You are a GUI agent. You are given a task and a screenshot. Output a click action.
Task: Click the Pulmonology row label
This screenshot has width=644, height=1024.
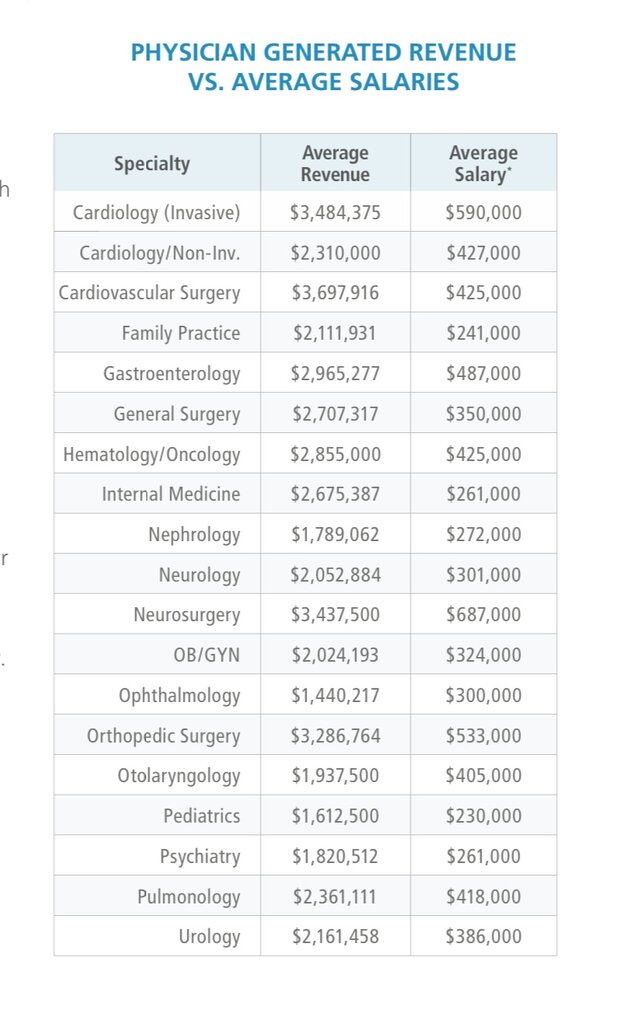pos(189,897)
